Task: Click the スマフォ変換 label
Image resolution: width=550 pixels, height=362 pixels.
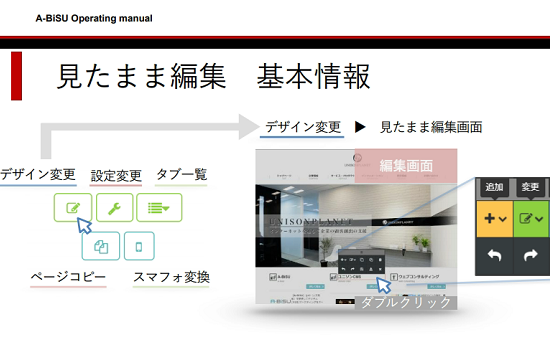Action: [171, 277]
